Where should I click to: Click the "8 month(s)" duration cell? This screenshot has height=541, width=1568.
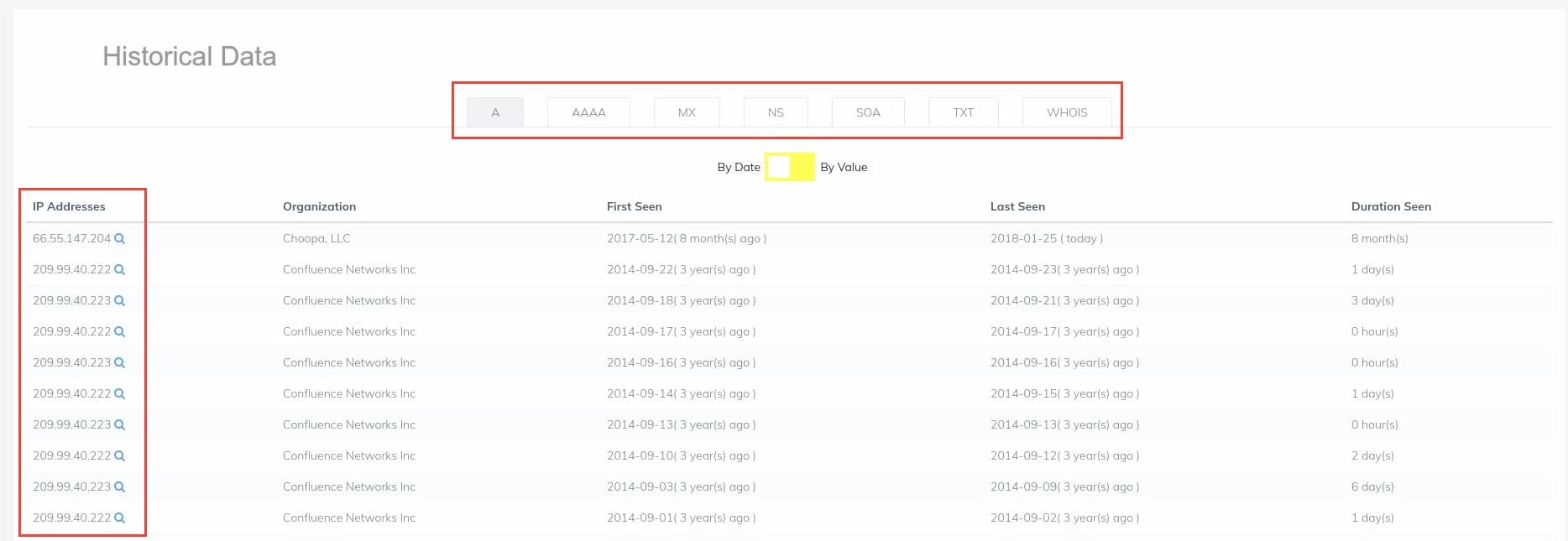[x=1379, y=238]
